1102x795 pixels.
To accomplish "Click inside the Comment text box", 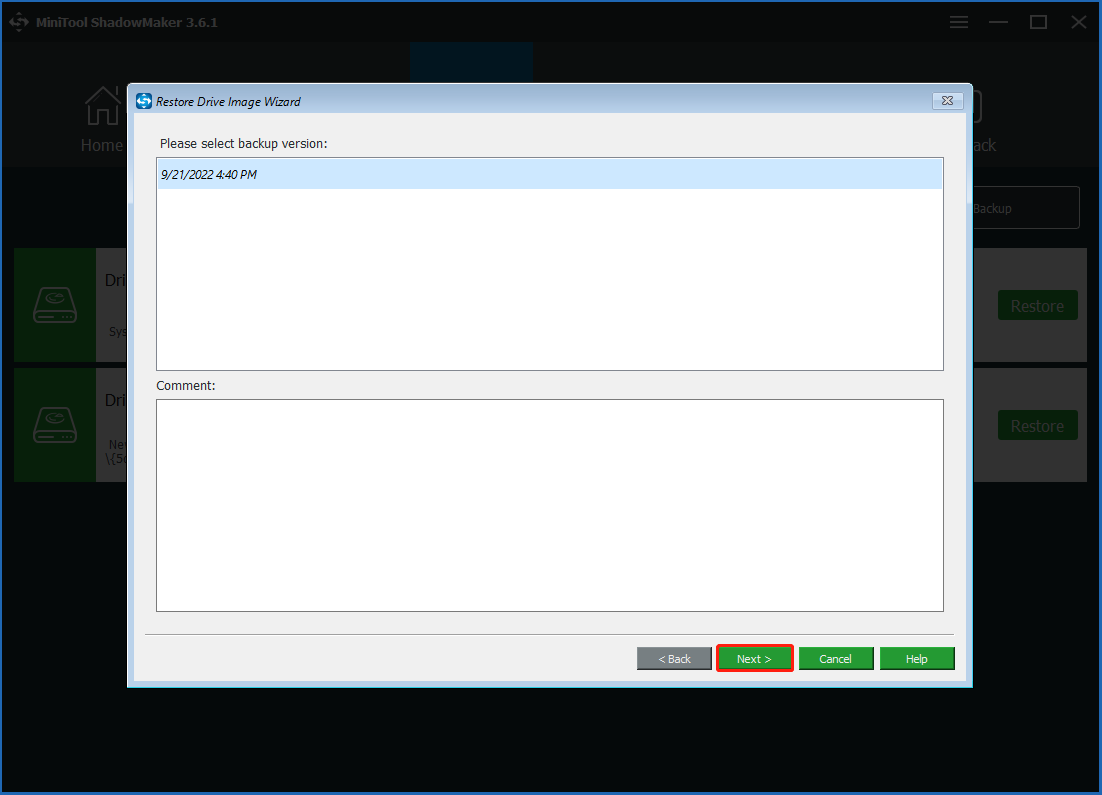I will tap(549, 505).
